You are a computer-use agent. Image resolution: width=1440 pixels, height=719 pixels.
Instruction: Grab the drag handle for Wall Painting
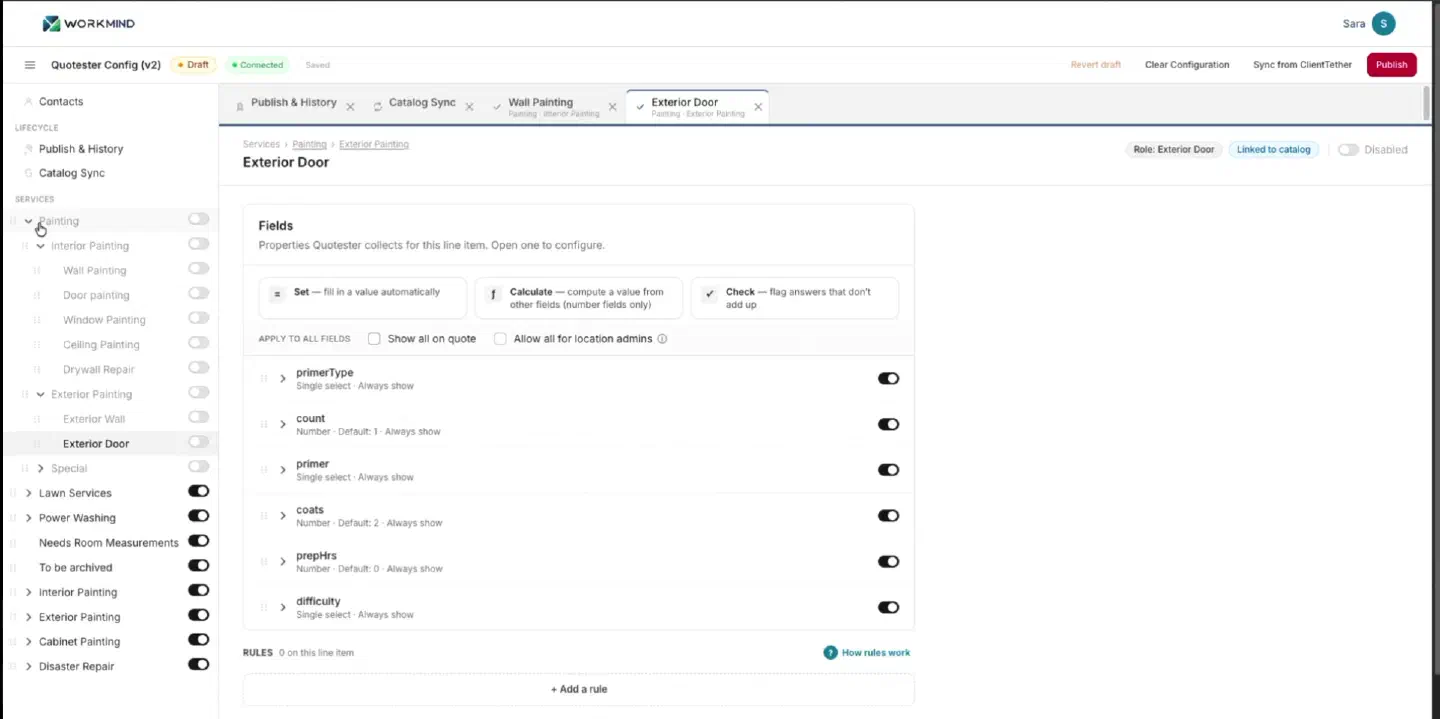(x=37, y=271)
